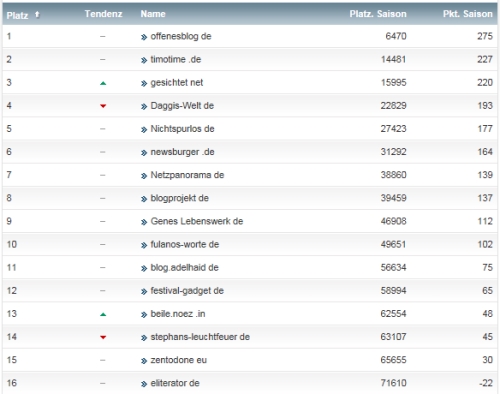The width and height of the screenshot is (500, 394).
Task: Select season rank value 71610
Action: click(394, 383)
